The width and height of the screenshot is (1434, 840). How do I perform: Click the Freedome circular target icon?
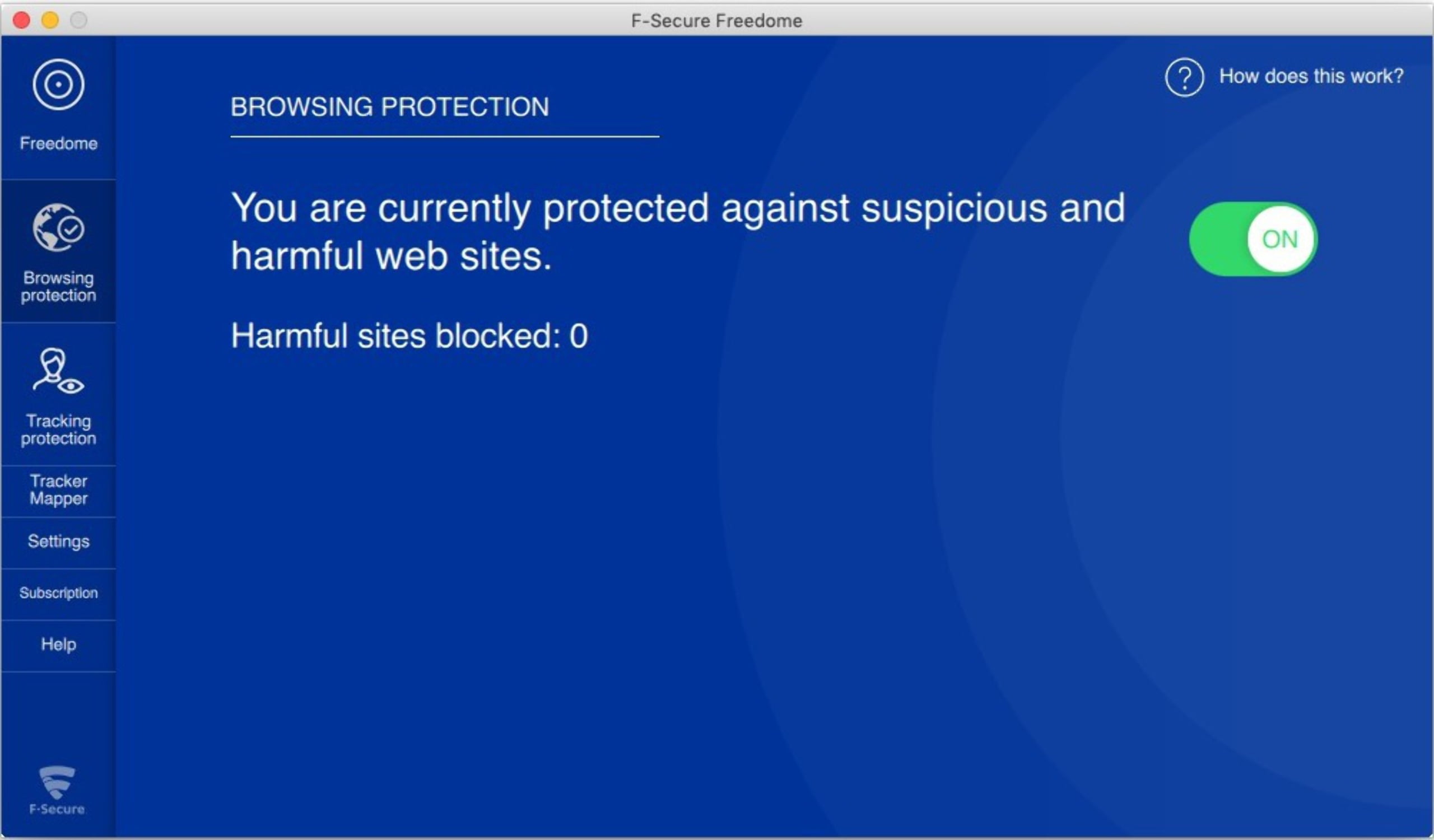coord(58,85)
